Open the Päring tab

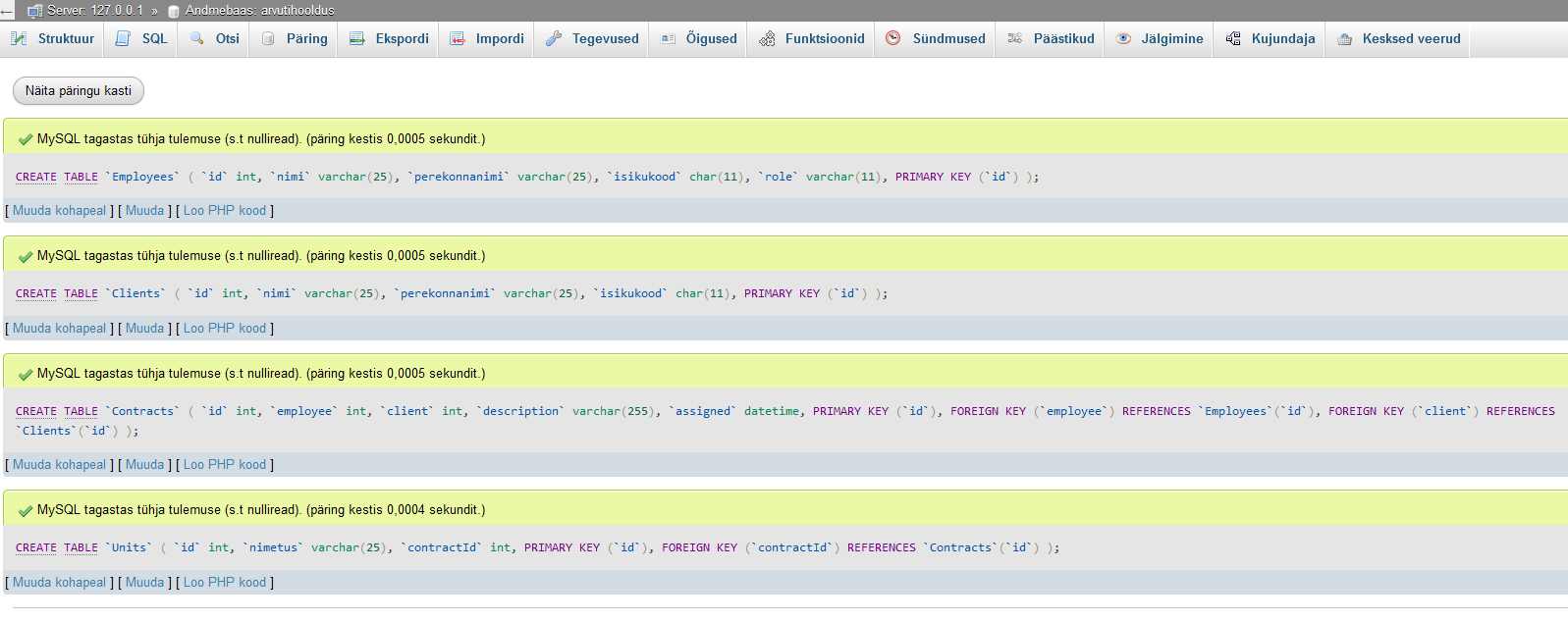(x=306, y=38)
